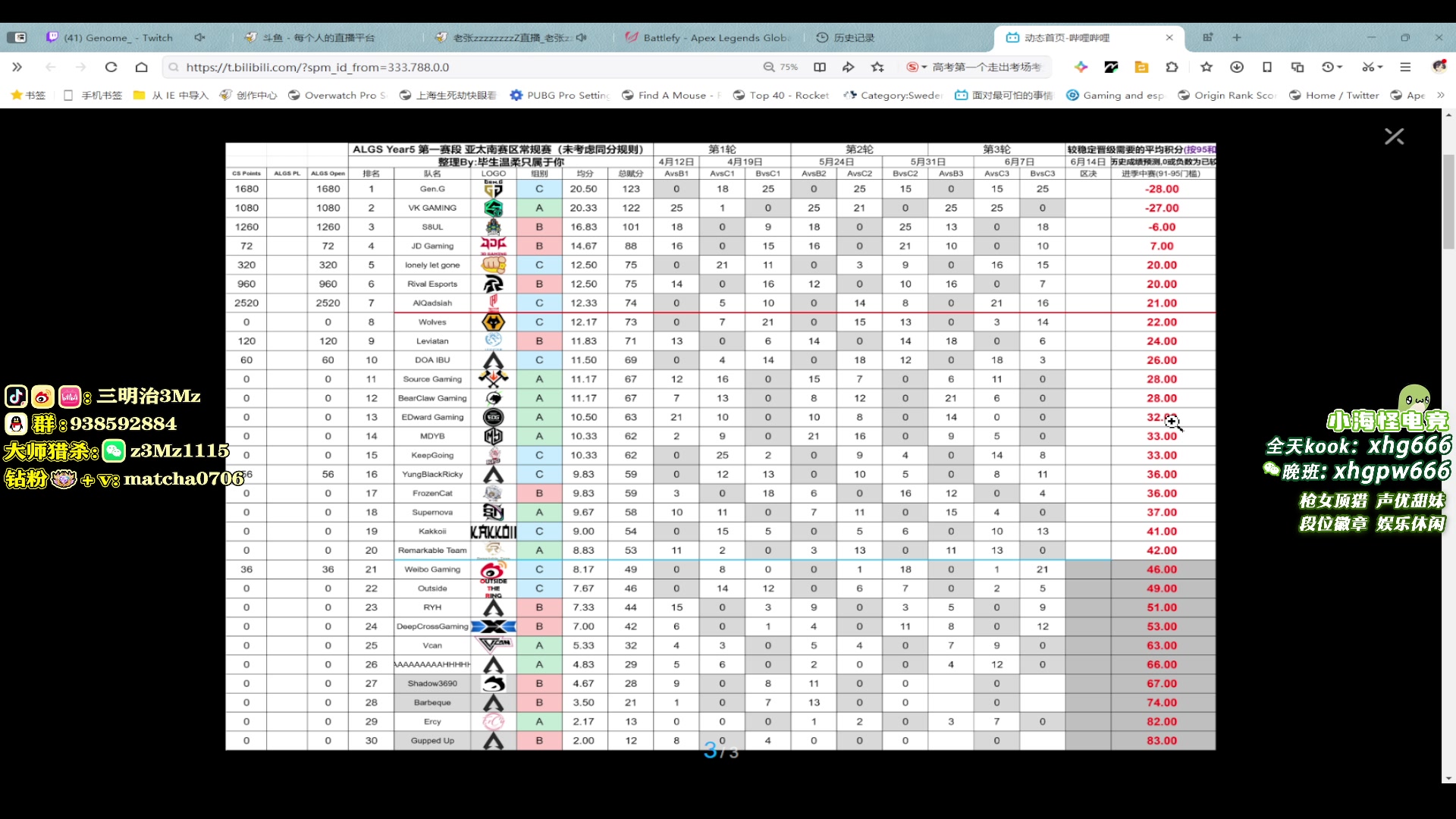The height and width of the screenshot is (819, 1456).
Task: Click the VK GAMING team name cell
Action: (432, 208)
